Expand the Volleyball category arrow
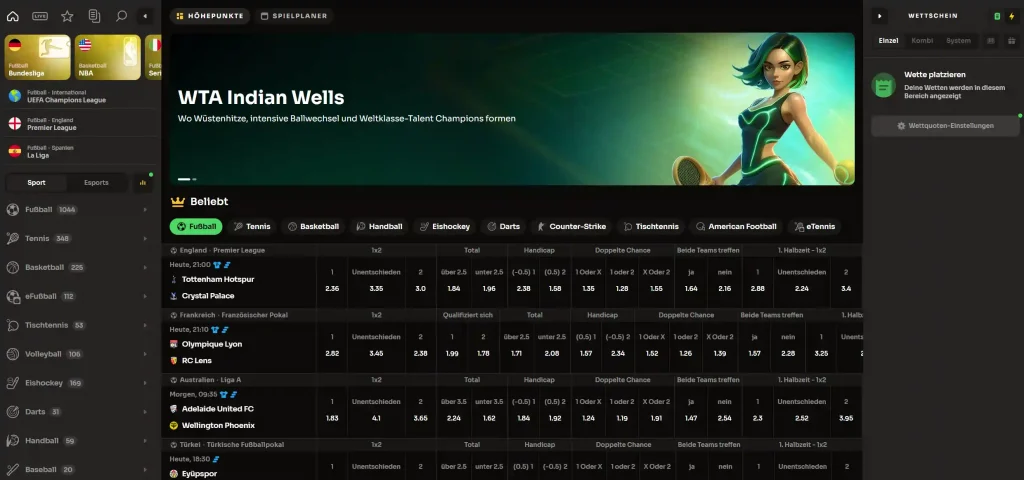Screen dimensions: 1024x480 pos(145,354)
